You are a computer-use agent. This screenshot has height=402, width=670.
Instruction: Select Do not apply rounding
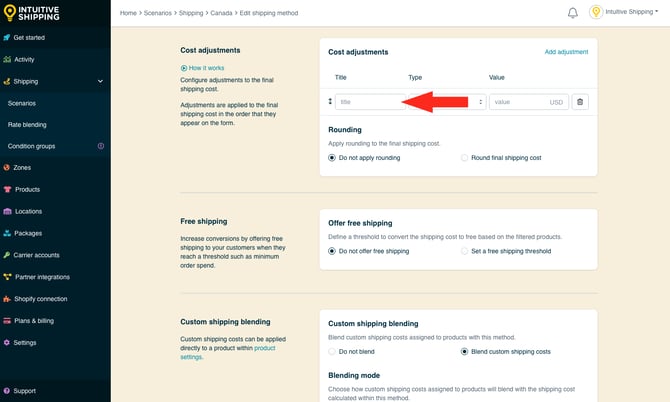pos(332,158)
